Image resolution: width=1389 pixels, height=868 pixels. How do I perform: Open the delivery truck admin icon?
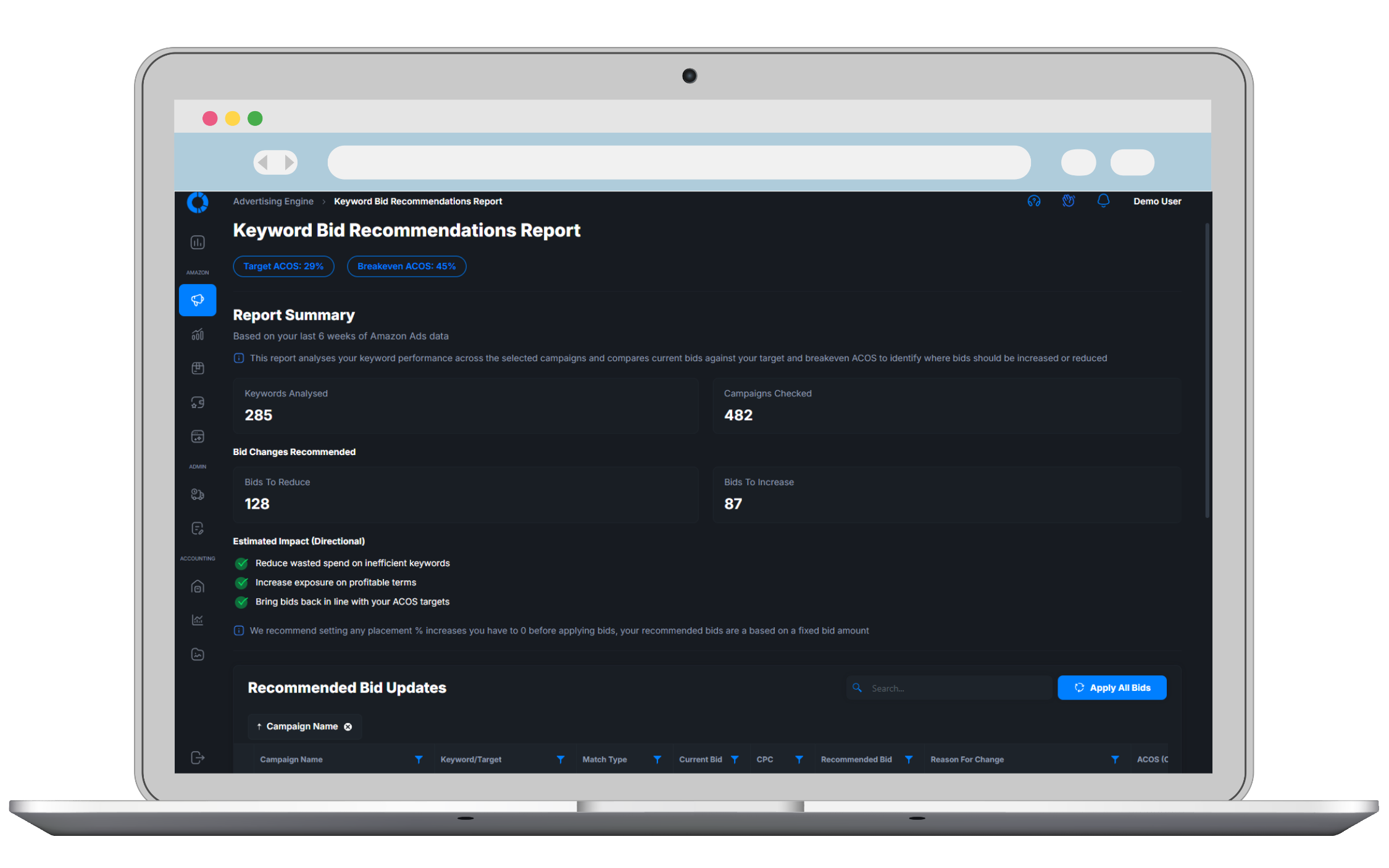click(x=198, y=495)
